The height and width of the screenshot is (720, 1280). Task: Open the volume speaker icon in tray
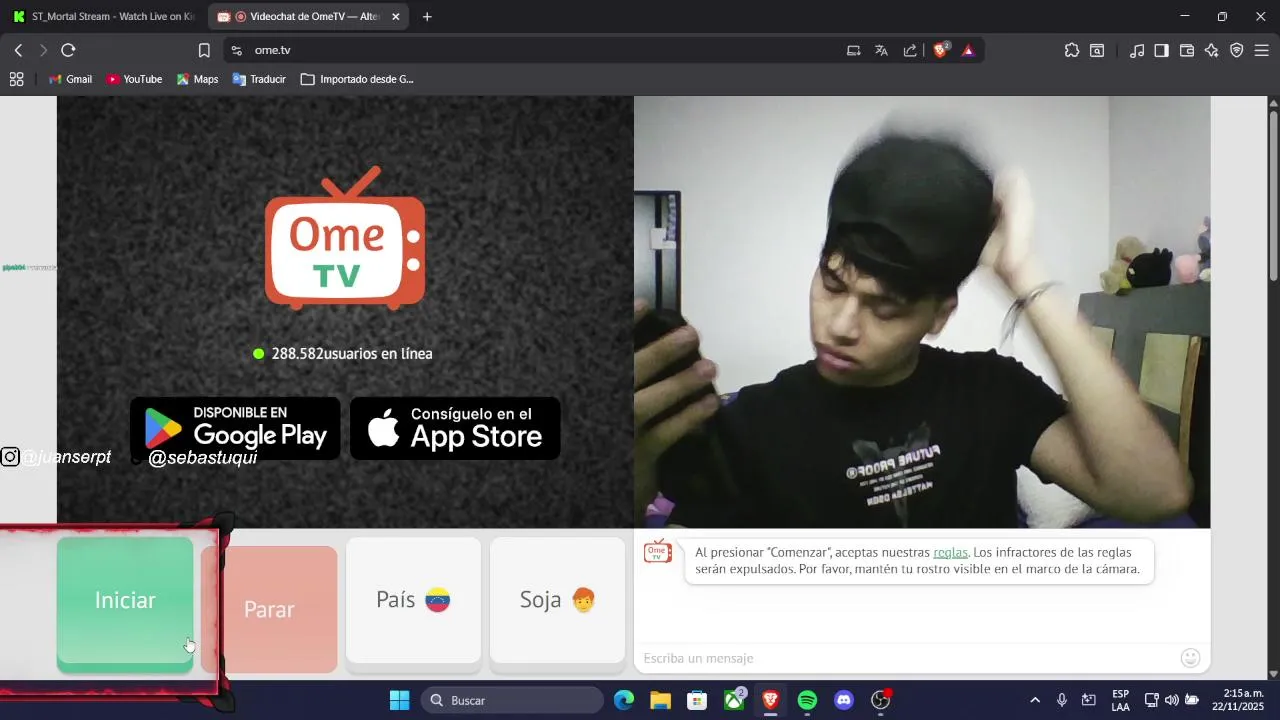(x=1171, y=700)
